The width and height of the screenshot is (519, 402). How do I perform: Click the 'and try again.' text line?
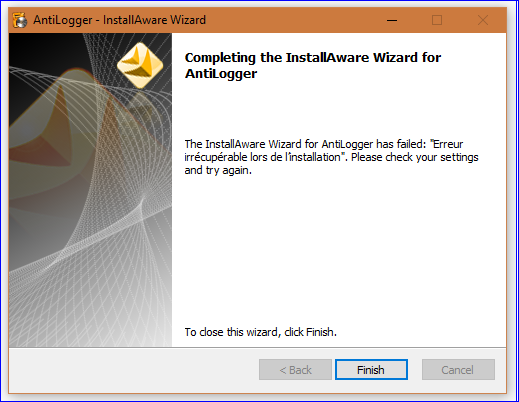click(218, 170)
